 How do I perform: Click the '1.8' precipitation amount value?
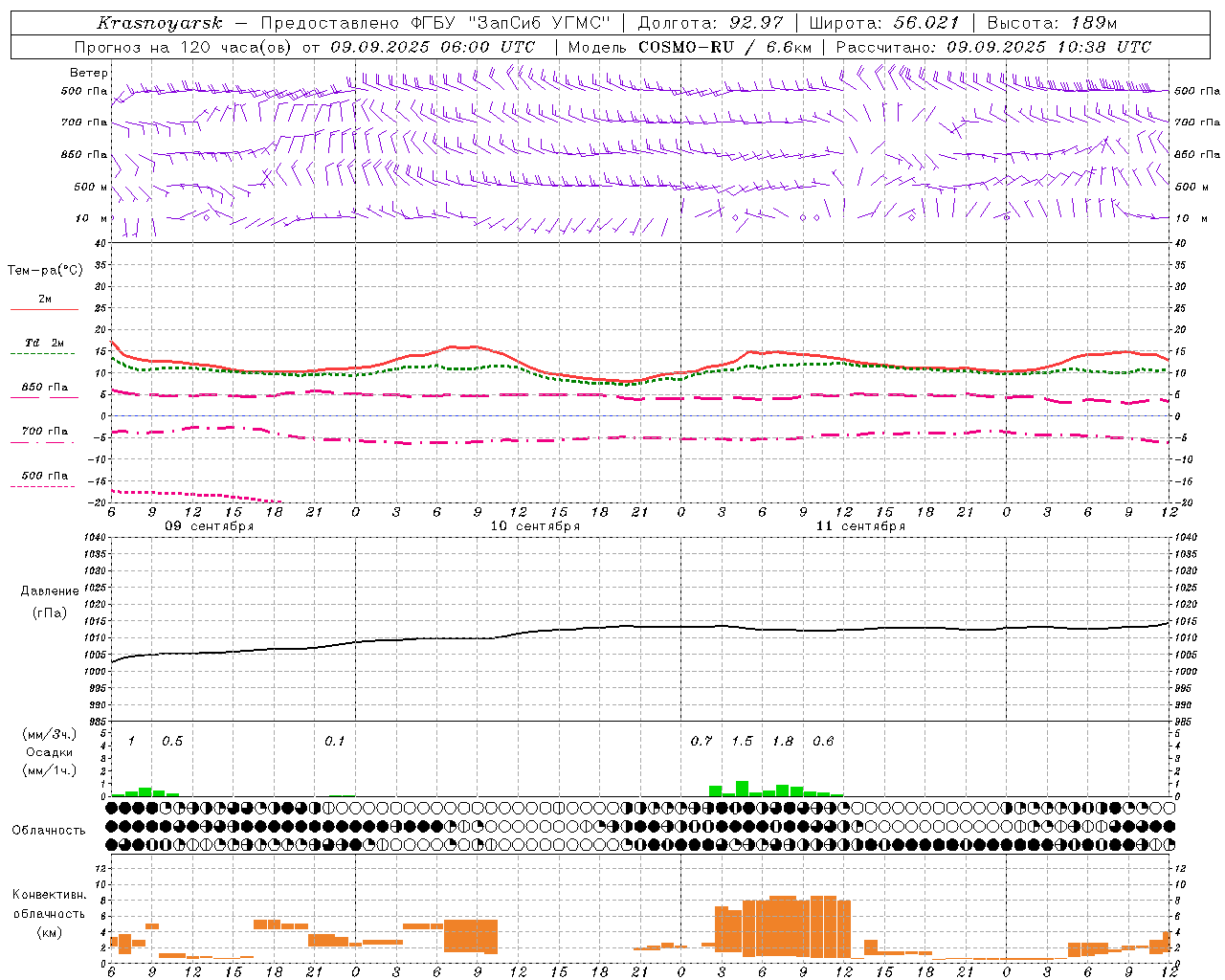click(783, 742)
